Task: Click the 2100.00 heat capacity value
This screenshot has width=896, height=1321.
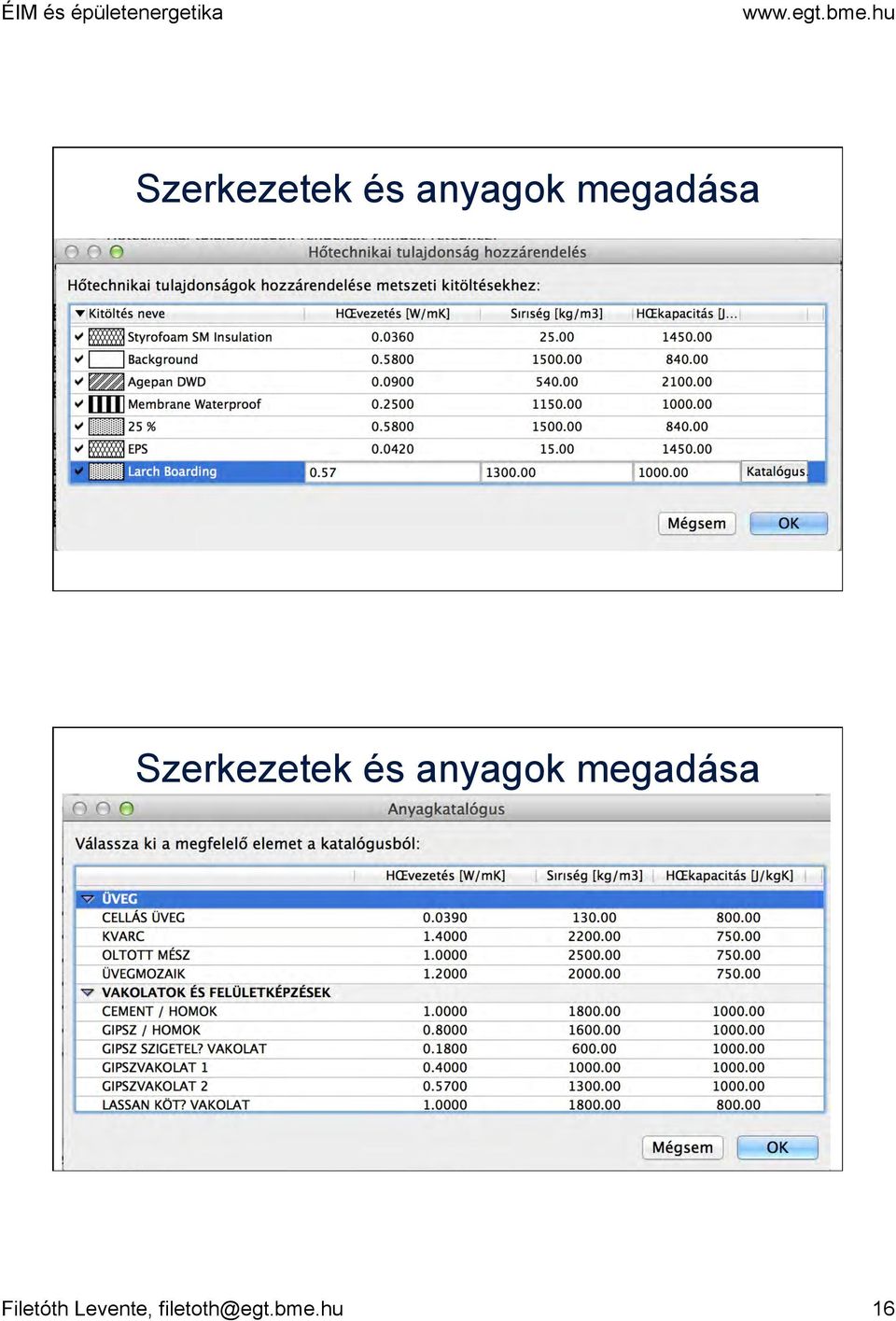Action: (687, 382)
